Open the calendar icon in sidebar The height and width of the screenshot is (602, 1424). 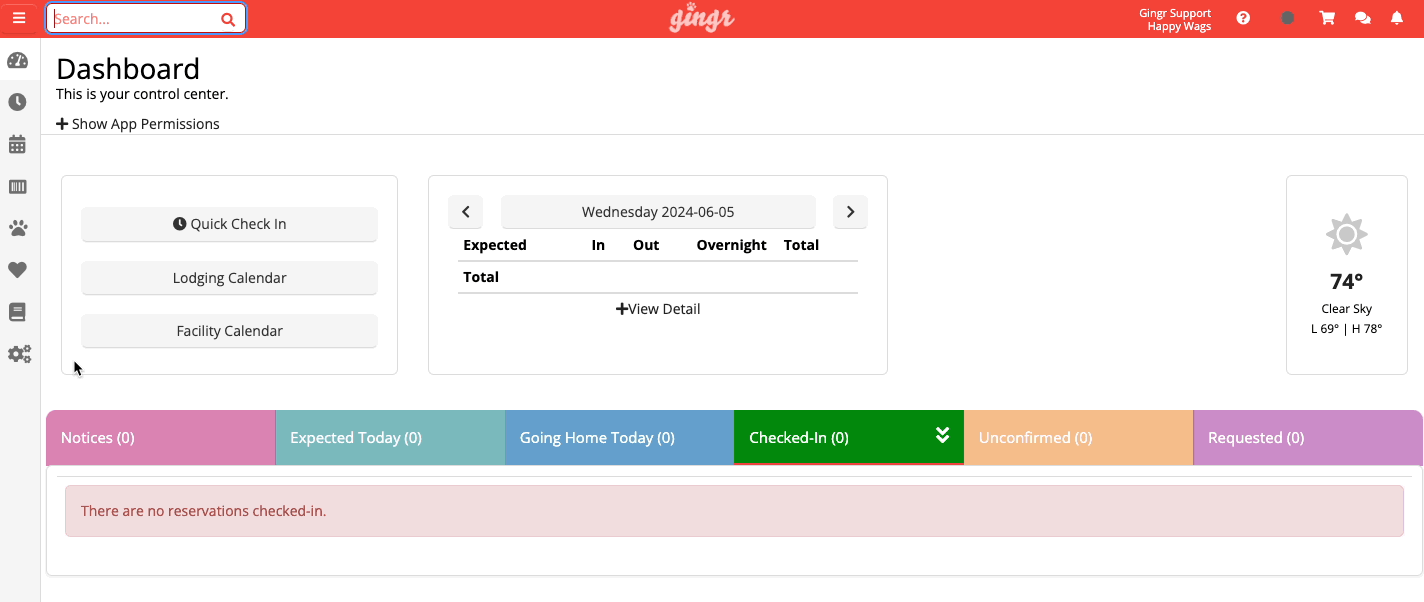pyautogui.click(x=17, y=144)
